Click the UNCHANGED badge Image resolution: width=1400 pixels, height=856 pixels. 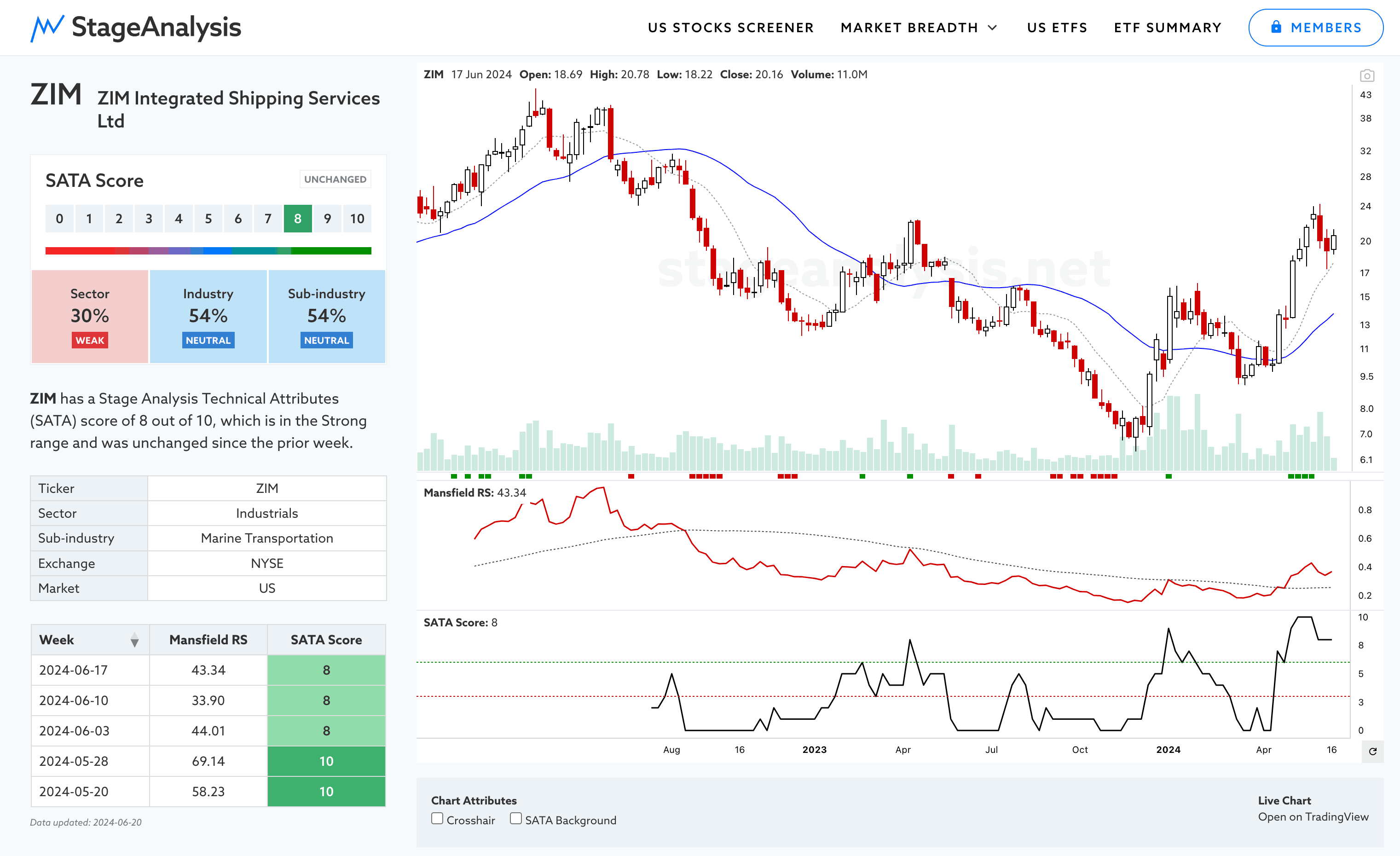335,179
